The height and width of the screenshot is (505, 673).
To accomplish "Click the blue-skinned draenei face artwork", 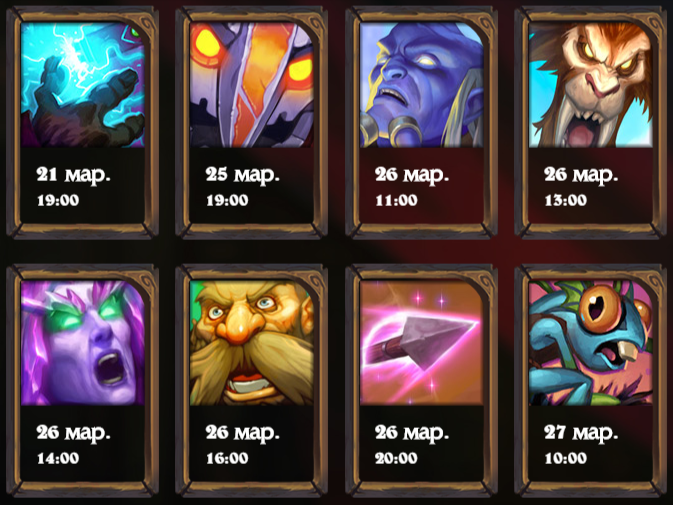I will [421, 85].
